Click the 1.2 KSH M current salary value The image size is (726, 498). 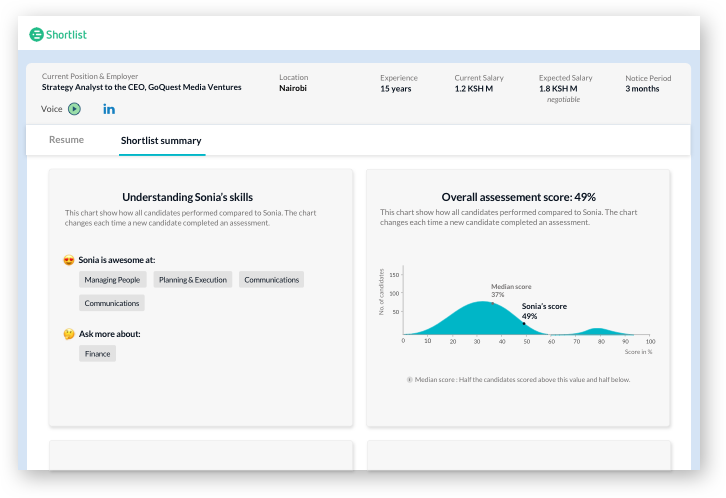(x=474, y=88)
